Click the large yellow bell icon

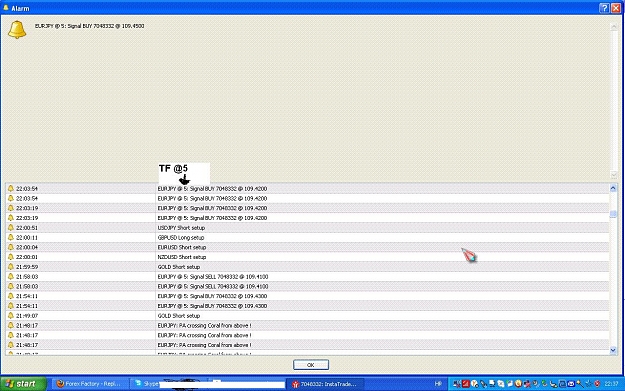click(17, 29)
